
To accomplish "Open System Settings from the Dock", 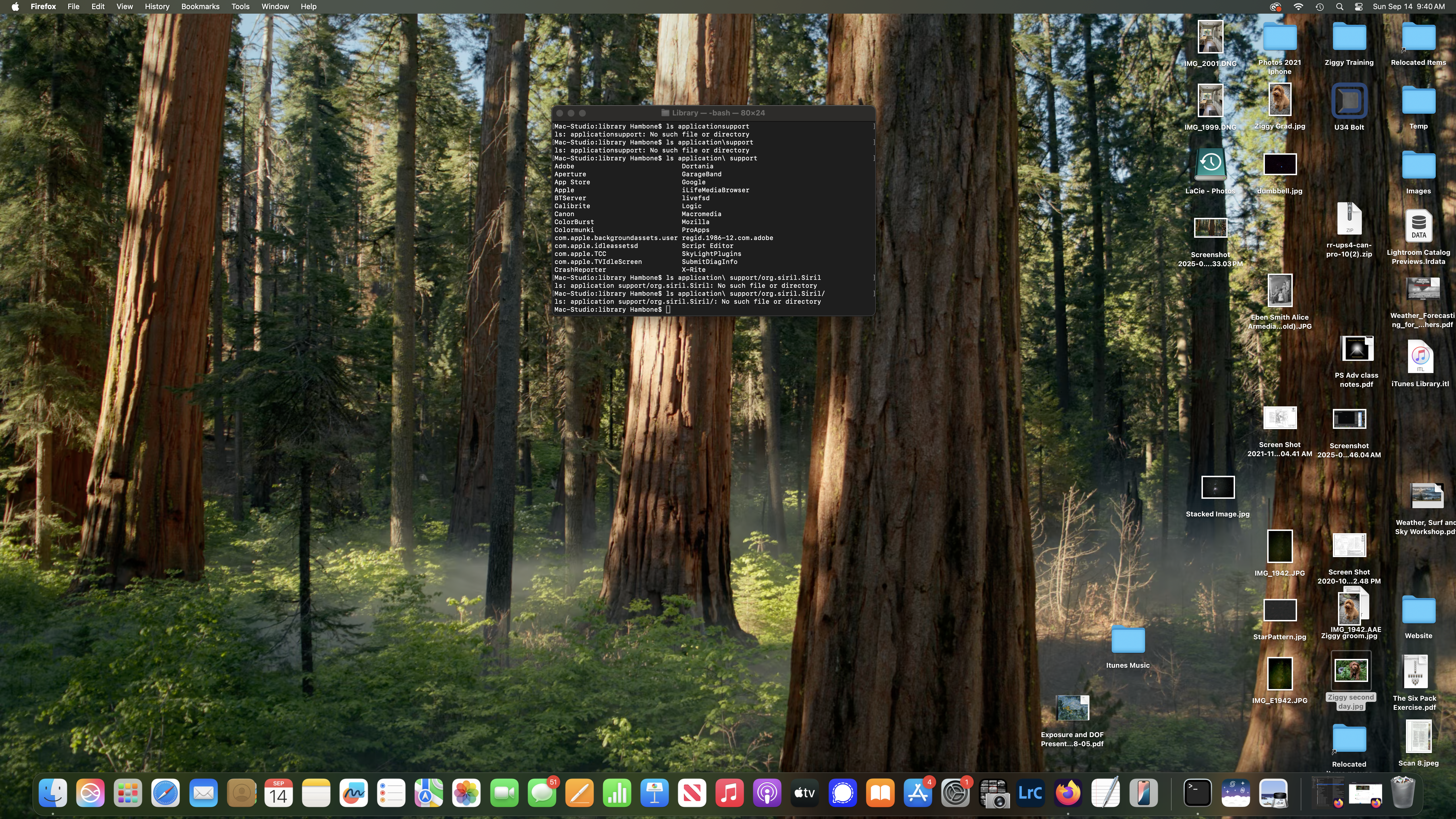I will coord(955,793).
